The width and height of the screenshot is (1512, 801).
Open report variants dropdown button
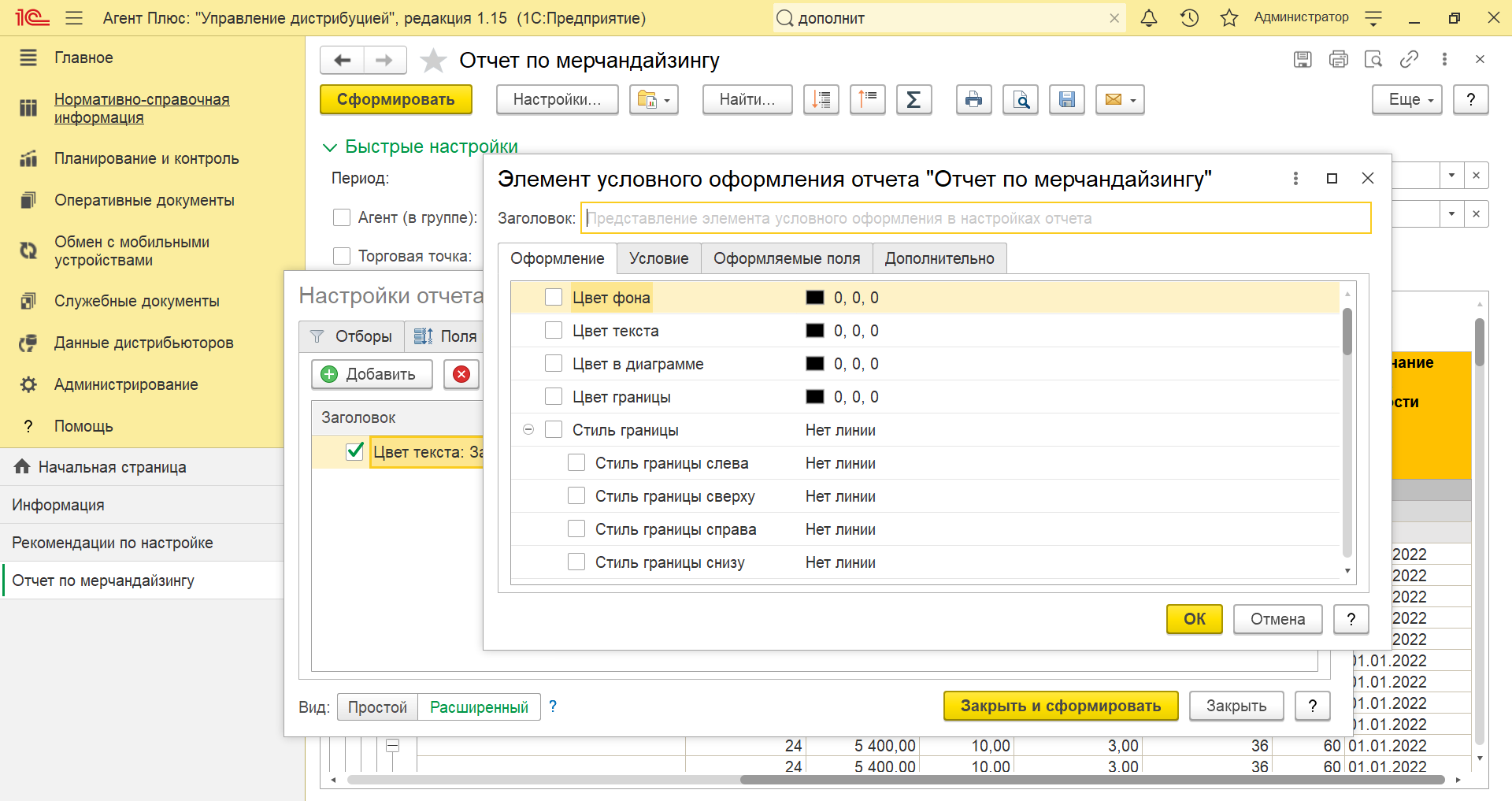654,100
